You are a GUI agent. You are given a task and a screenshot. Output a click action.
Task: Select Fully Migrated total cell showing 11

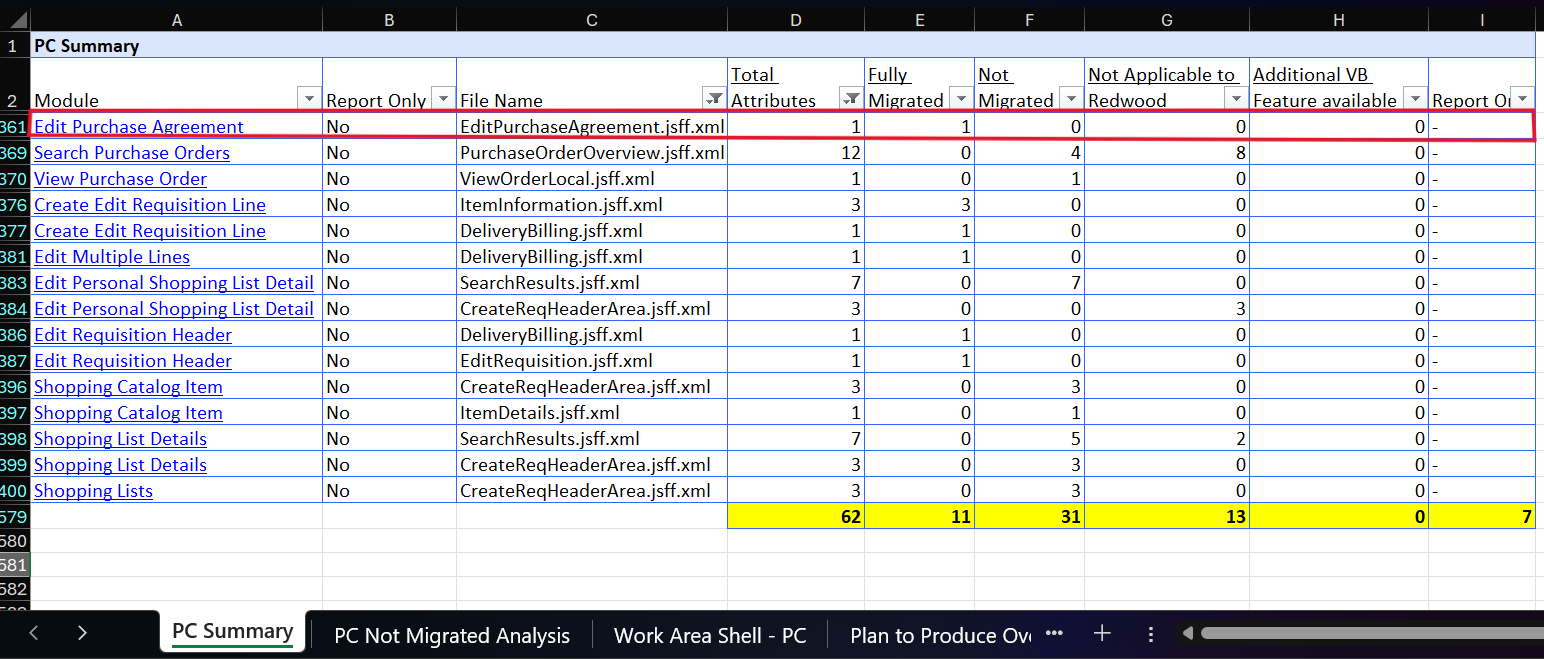920,517
